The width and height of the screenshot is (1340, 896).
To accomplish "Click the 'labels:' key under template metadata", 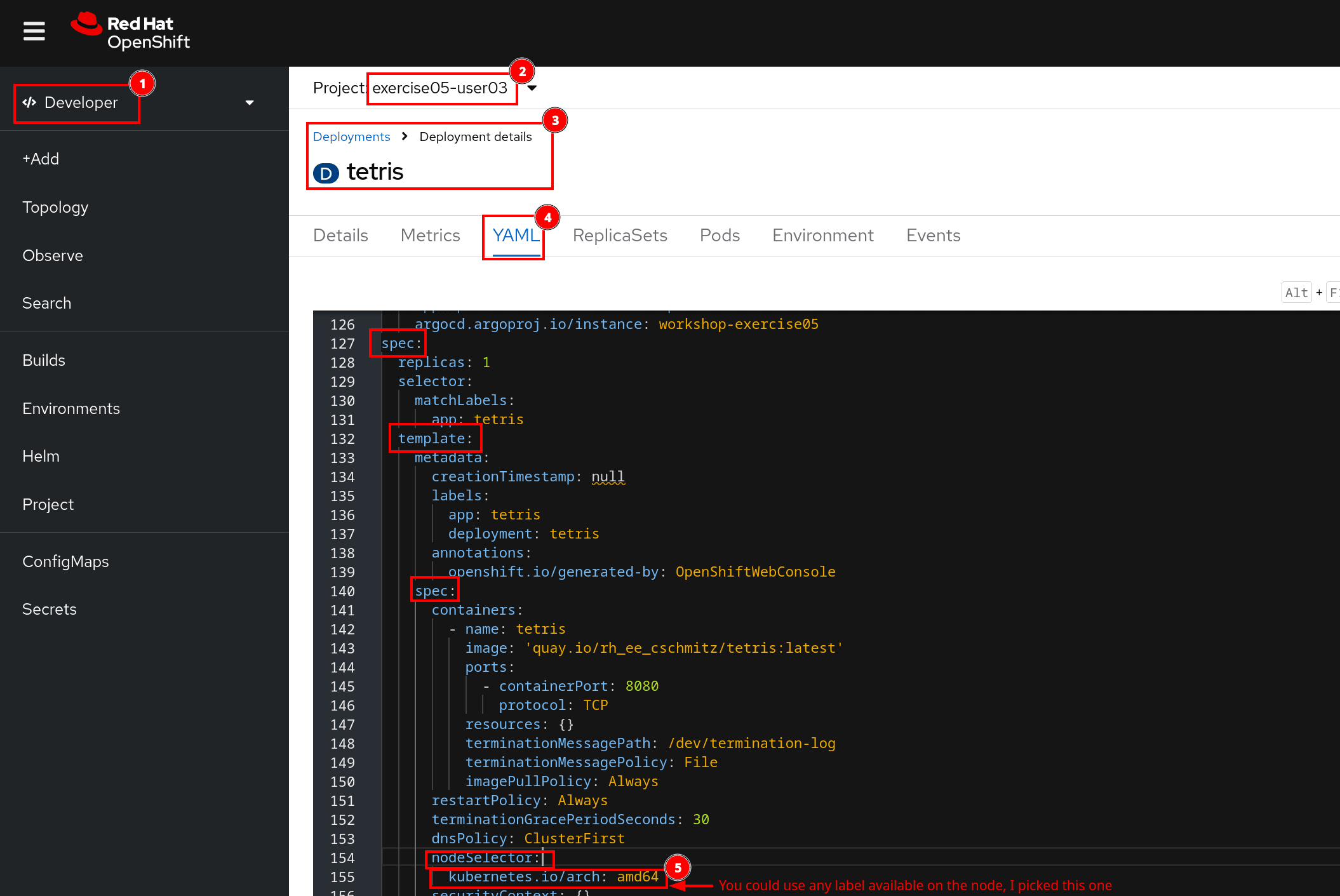I will pyautogui.click(x=460, y=495).
